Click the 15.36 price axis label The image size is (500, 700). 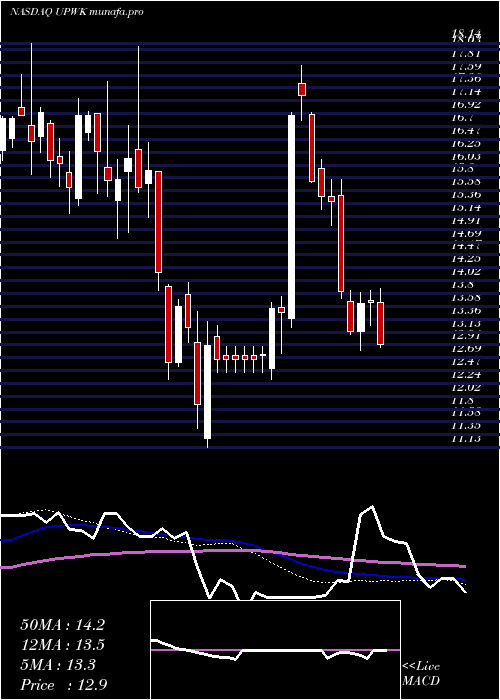[466, 195]
